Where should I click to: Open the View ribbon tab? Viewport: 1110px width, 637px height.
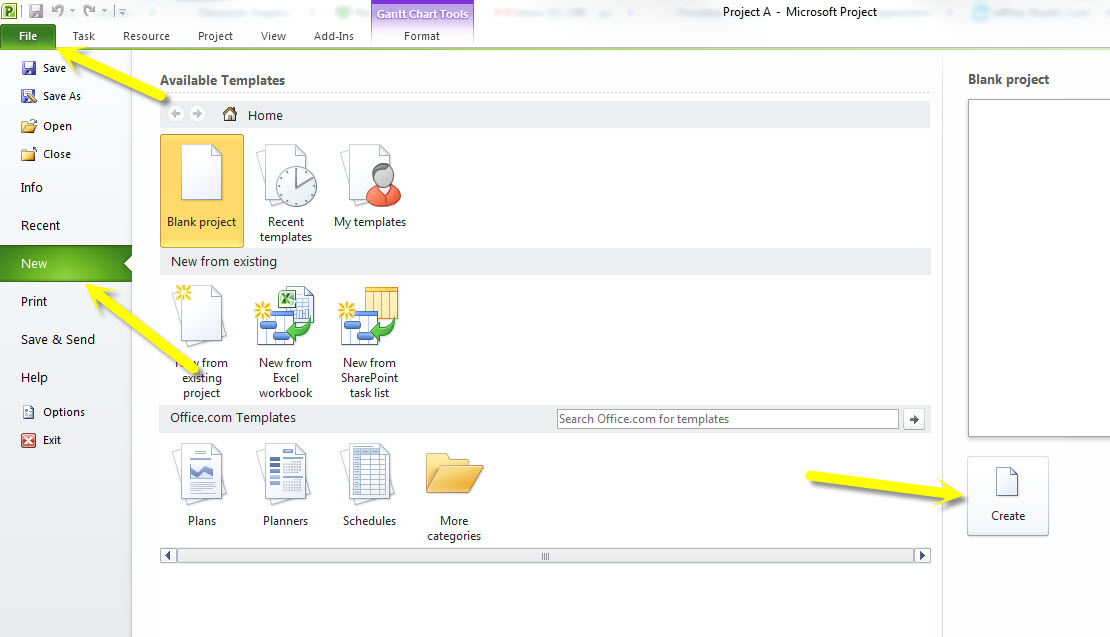(x=273, y=36)
